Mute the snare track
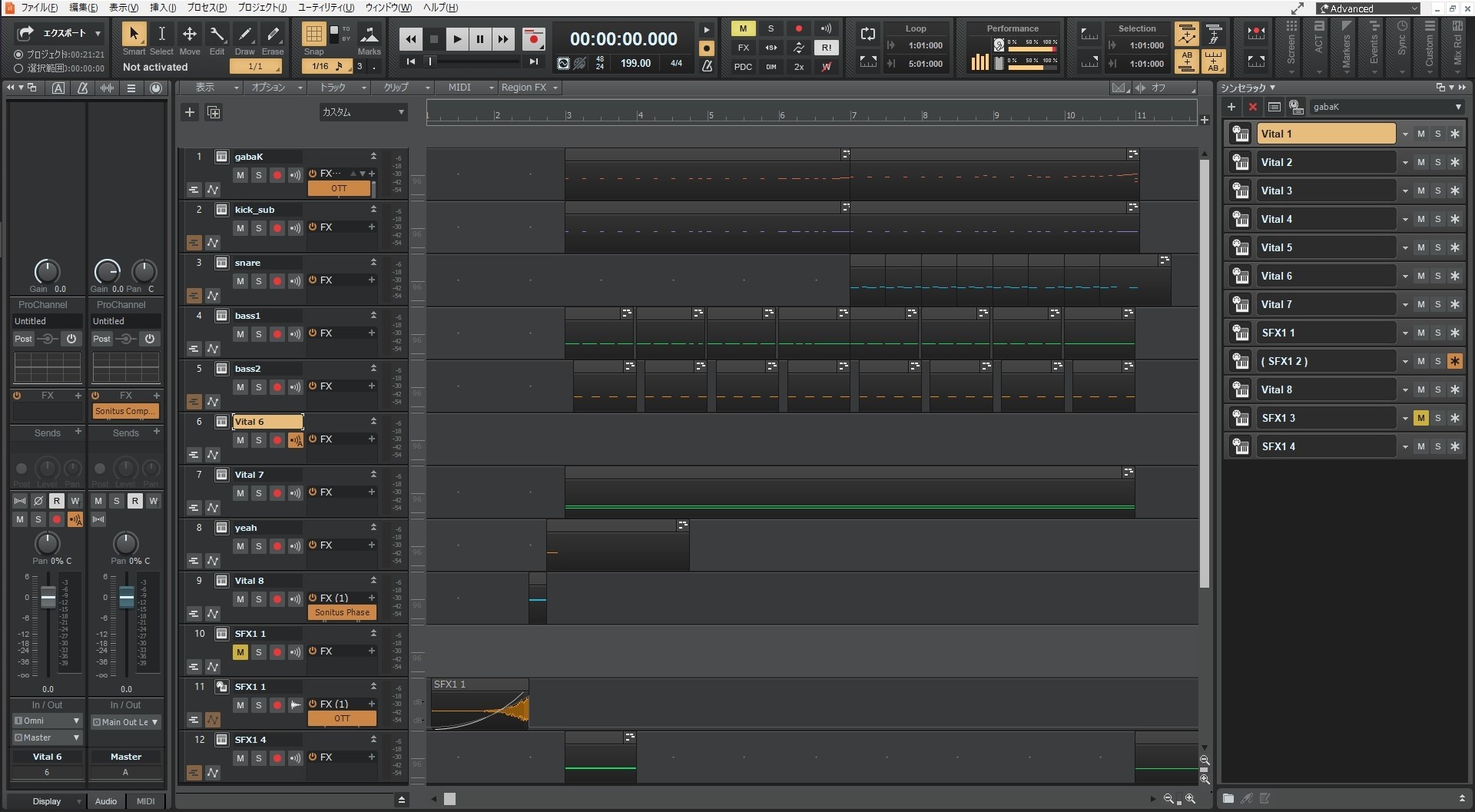The height and width of the screenshot is (812, 1475). pyautogui.click(x=240, y=281)
